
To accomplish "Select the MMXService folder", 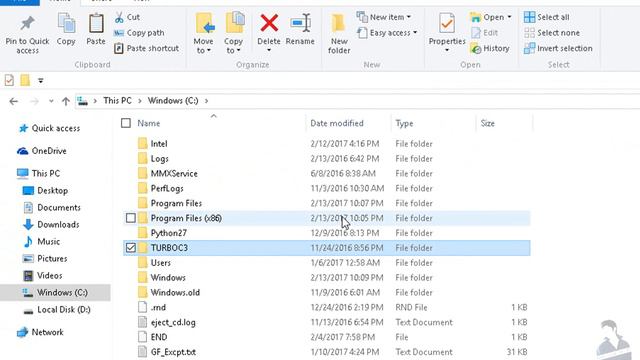I will (x=174, y=173).
